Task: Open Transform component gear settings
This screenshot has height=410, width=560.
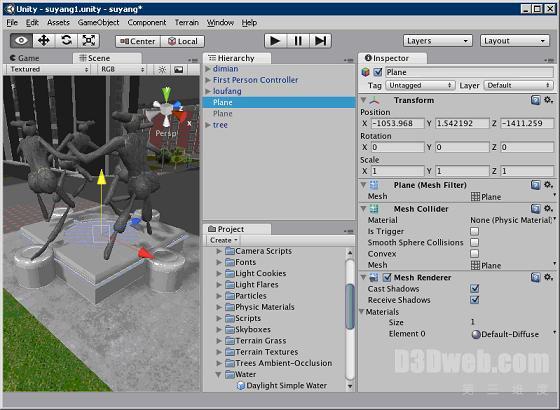Action: [549, 100]
